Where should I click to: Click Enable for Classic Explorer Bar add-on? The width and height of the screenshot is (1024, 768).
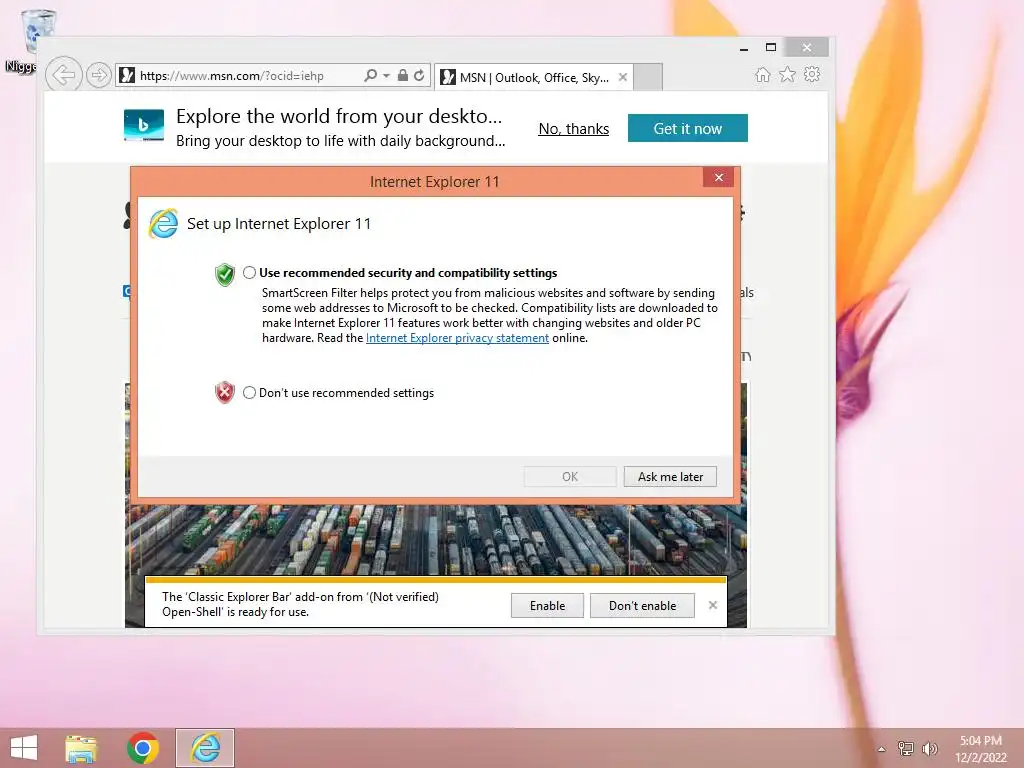pos(547,605)
